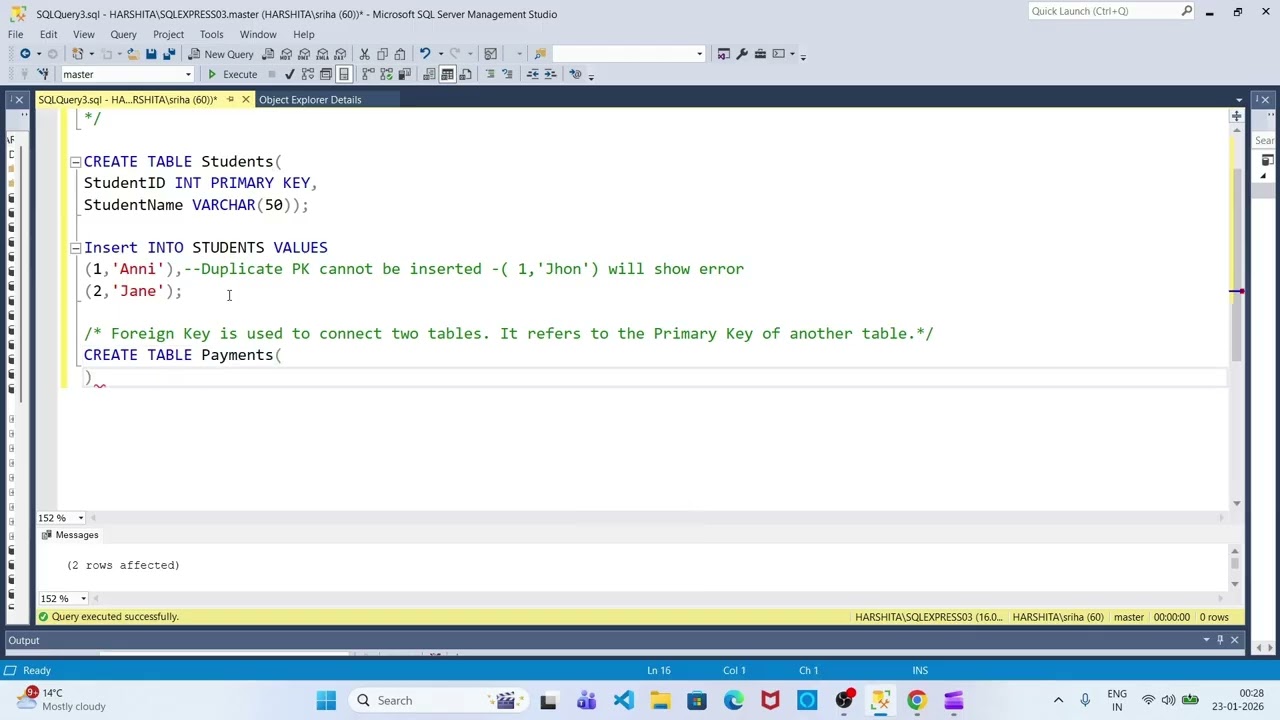The image size is (1280, 720).
Task: Collapse the CREATE TABLE Students block
Action: click(75, 162)
